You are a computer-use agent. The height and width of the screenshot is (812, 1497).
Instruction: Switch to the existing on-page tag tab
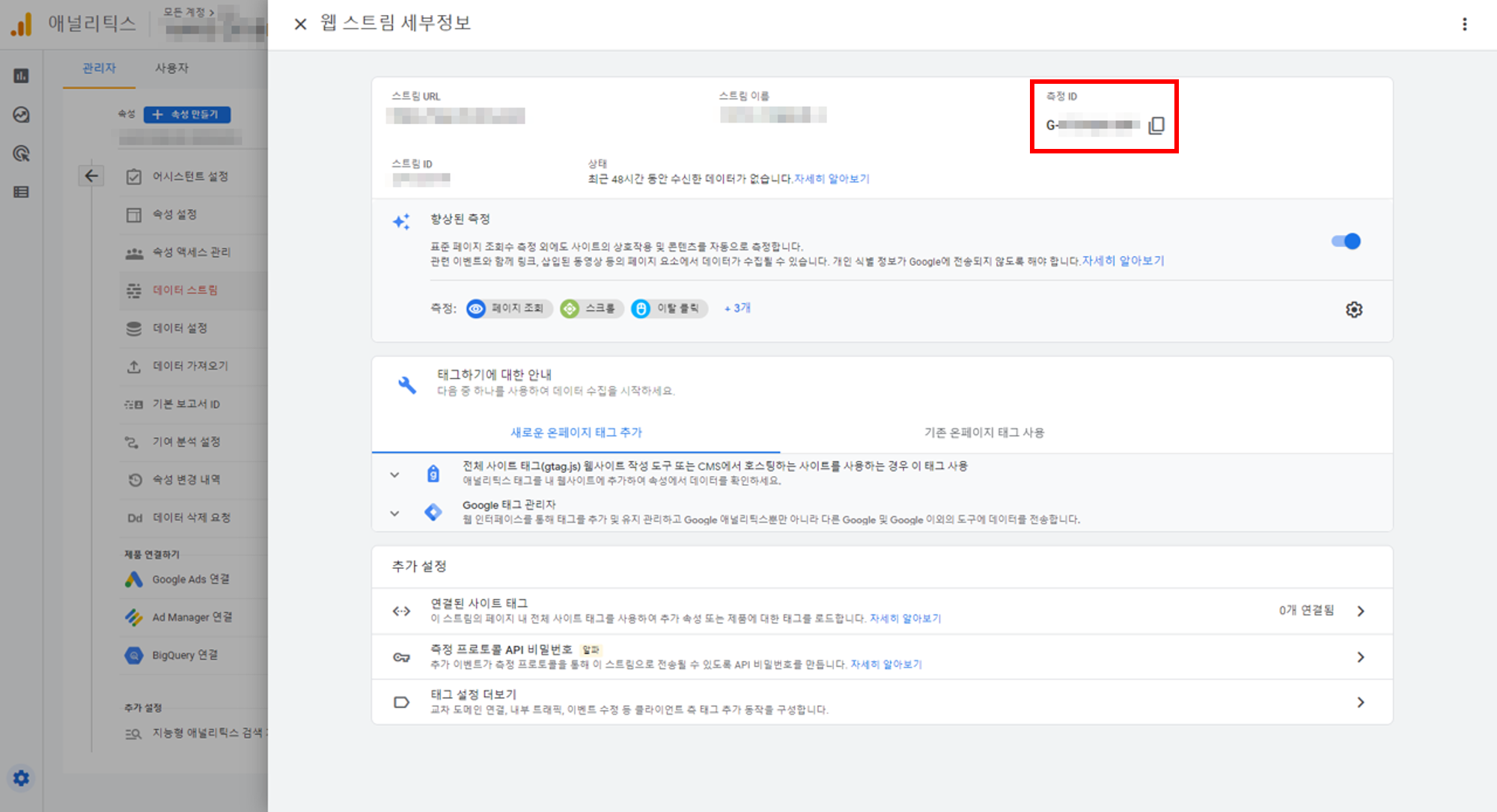coord(984,432)
